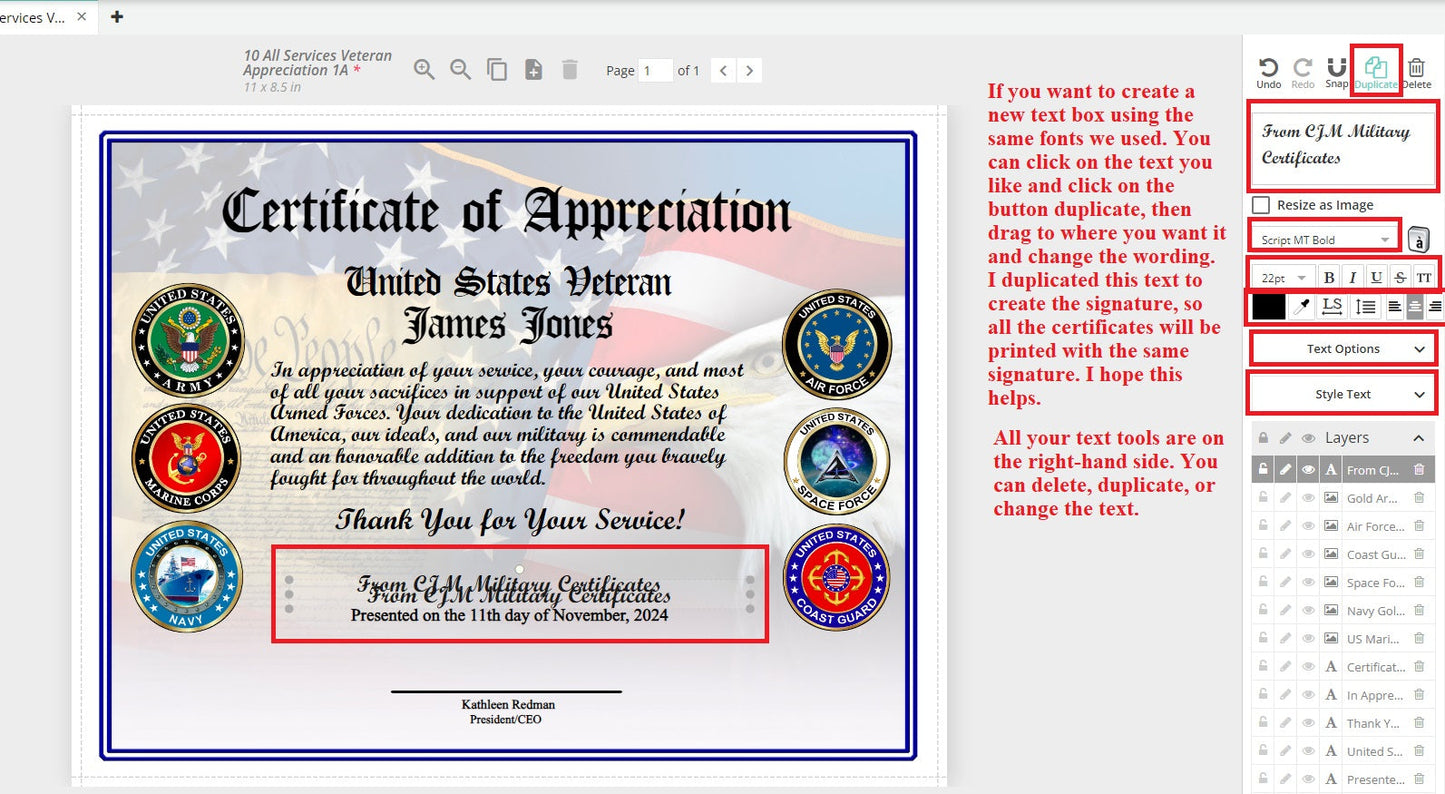
Task: Click the Army seal image
Action: tap(188, 340)
